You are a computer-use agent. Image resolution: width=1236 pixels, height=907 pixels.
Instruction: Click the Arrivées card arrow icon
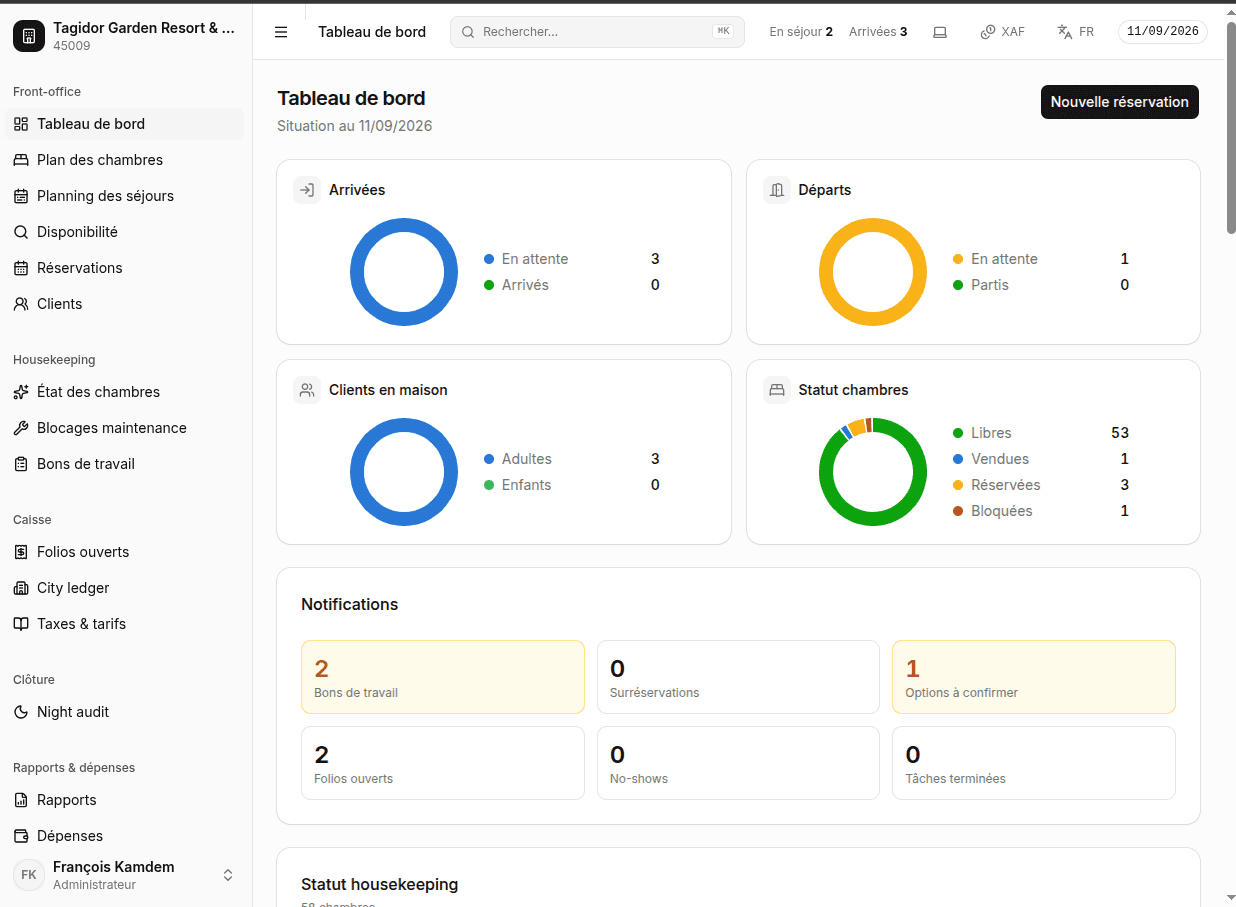(x=307, y=190)
